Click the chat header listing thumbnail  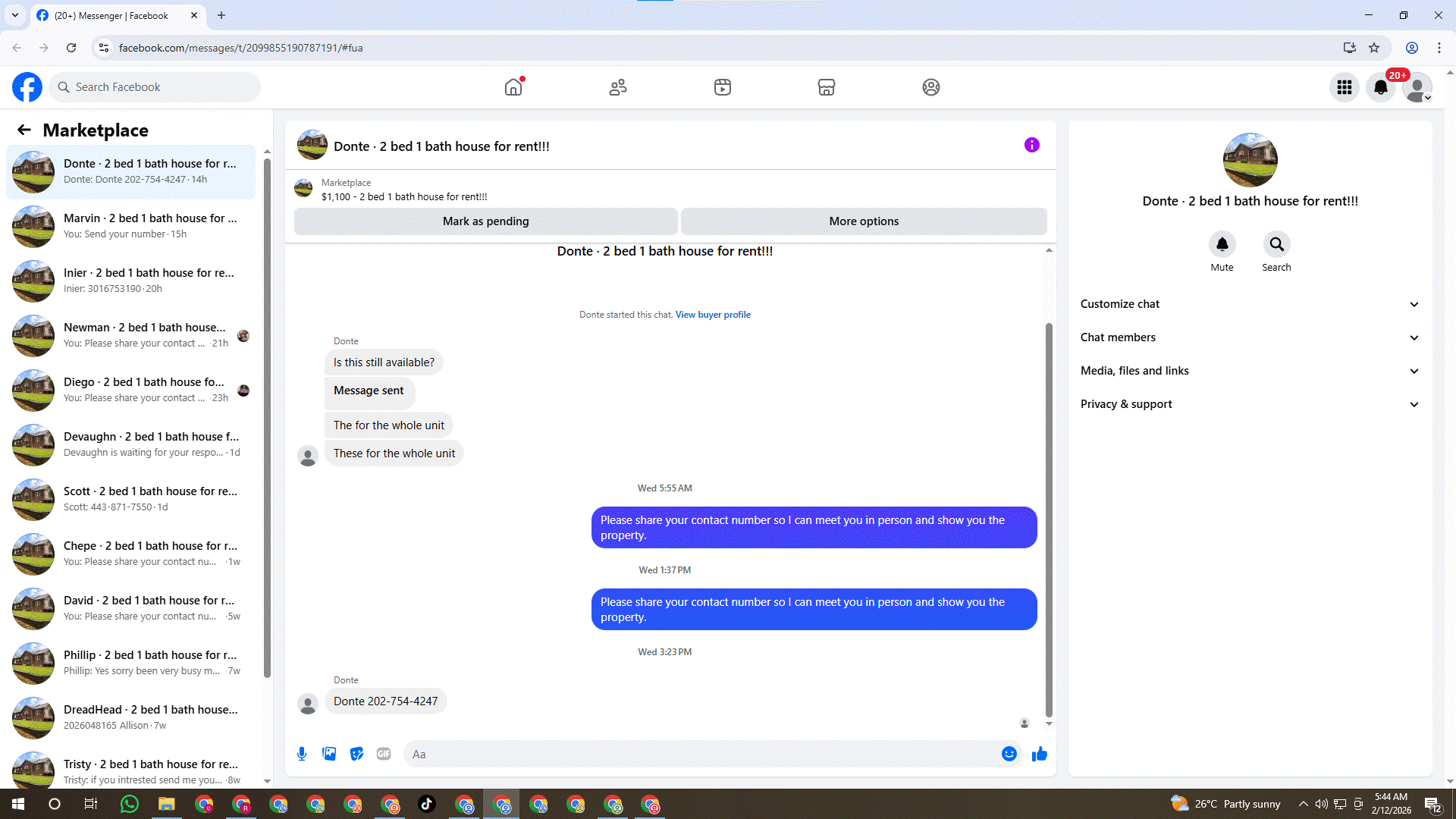coord(312,145)
